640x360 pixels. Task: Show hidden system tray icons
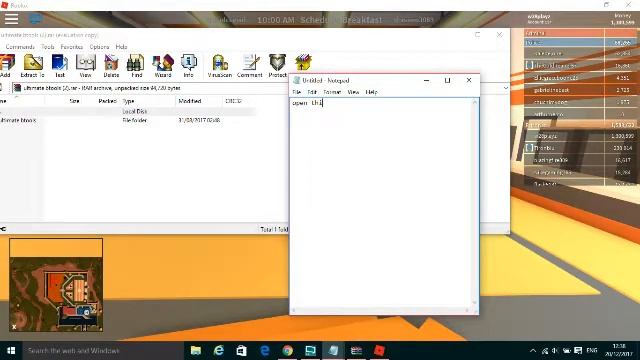click(x=533, y=351)
